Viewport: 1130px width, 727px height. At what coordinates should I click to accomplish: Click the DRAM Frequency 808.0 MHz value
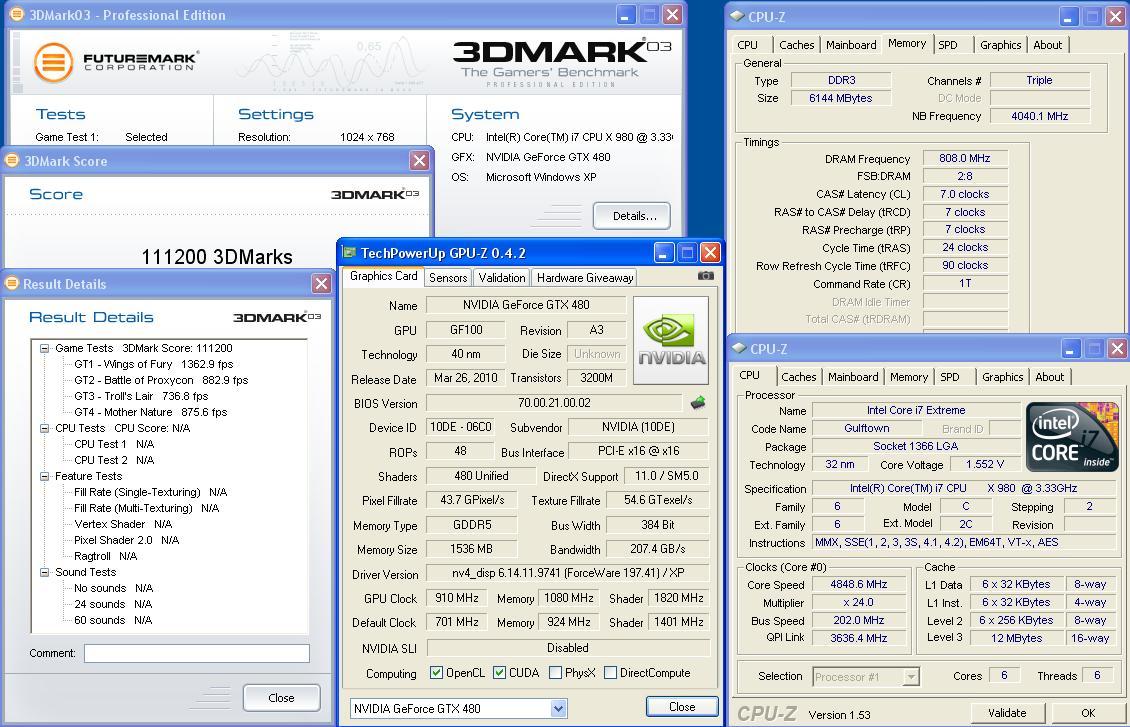point(964,158)
